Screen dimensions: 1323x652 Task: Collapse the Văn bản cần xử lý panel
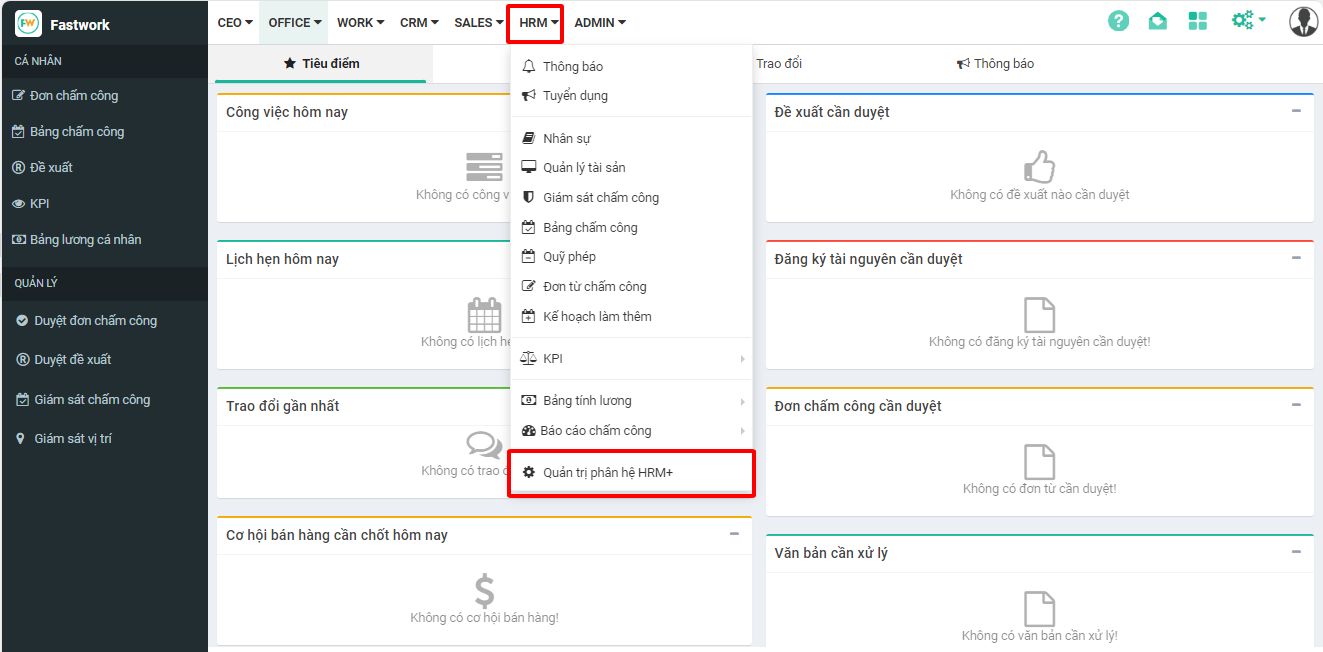pyautogui.click(x=1296, y=552)
